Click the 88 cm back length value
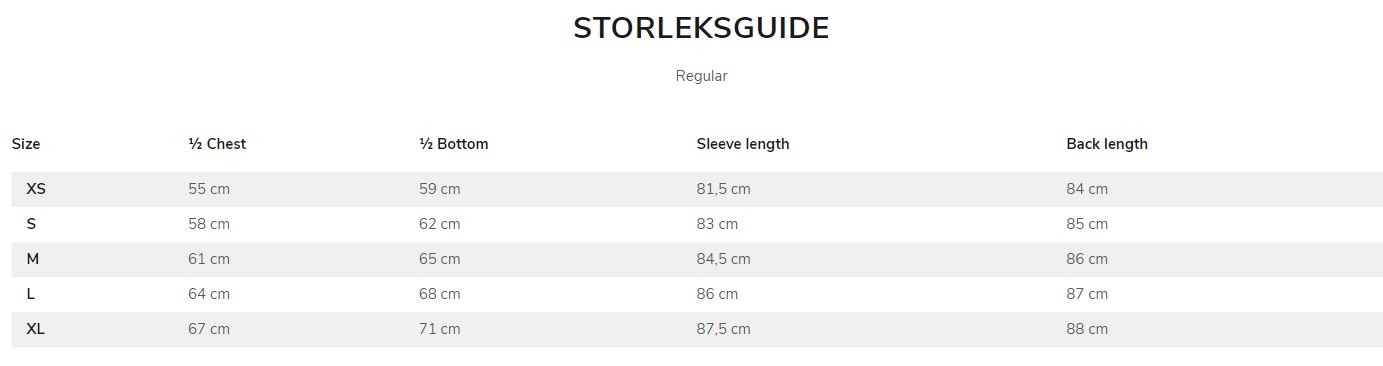The width and height of the screenshot is (1383, 366). coord(1087,329)
